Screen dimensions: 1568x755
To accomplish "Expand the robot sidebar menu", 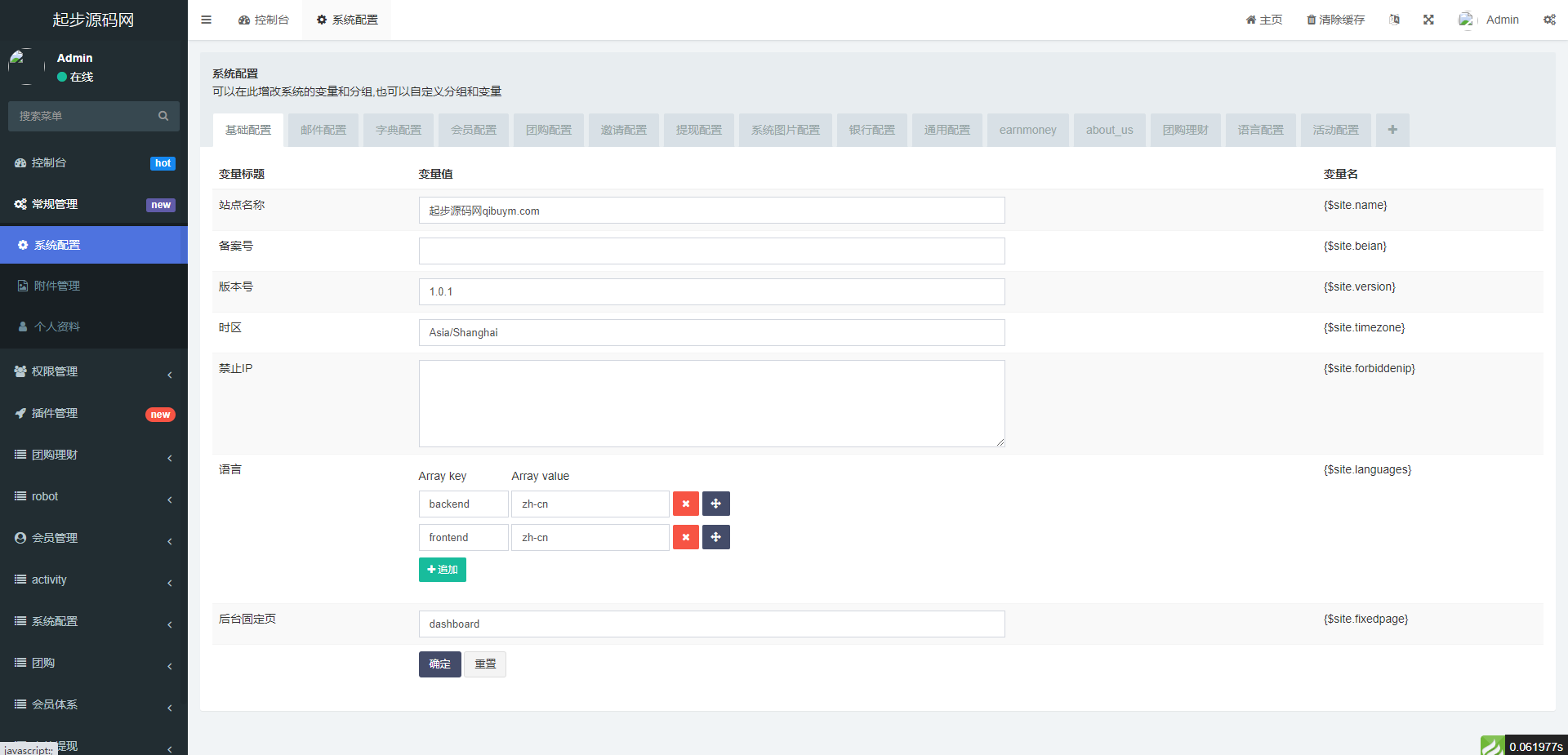I will click(94, 496).
